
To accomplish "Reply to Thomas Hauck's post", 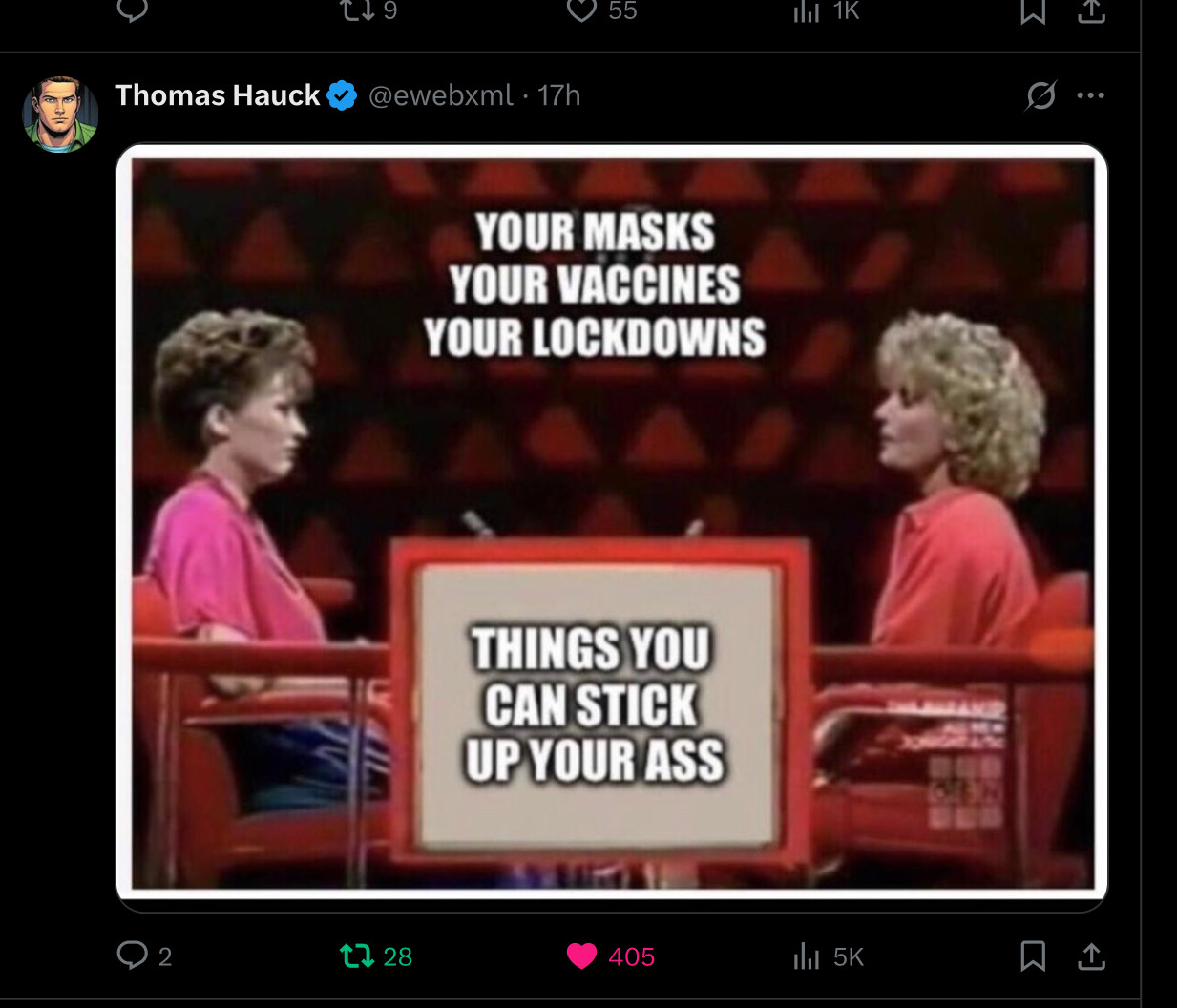I will click(144, 955).
